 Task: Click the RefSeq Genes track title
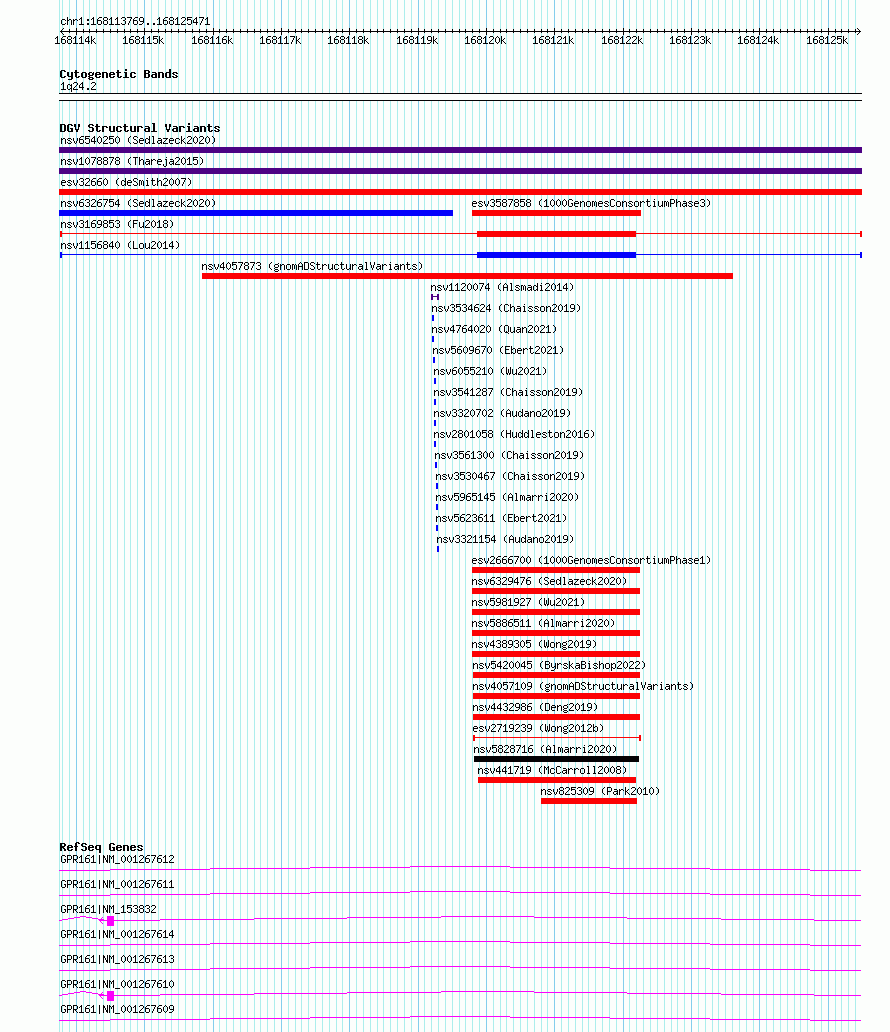(101, 847)
